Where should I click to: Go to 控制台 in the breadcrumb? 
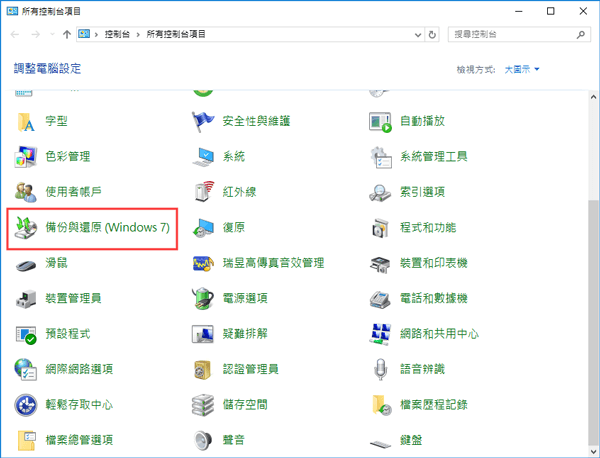click(117, 34)
